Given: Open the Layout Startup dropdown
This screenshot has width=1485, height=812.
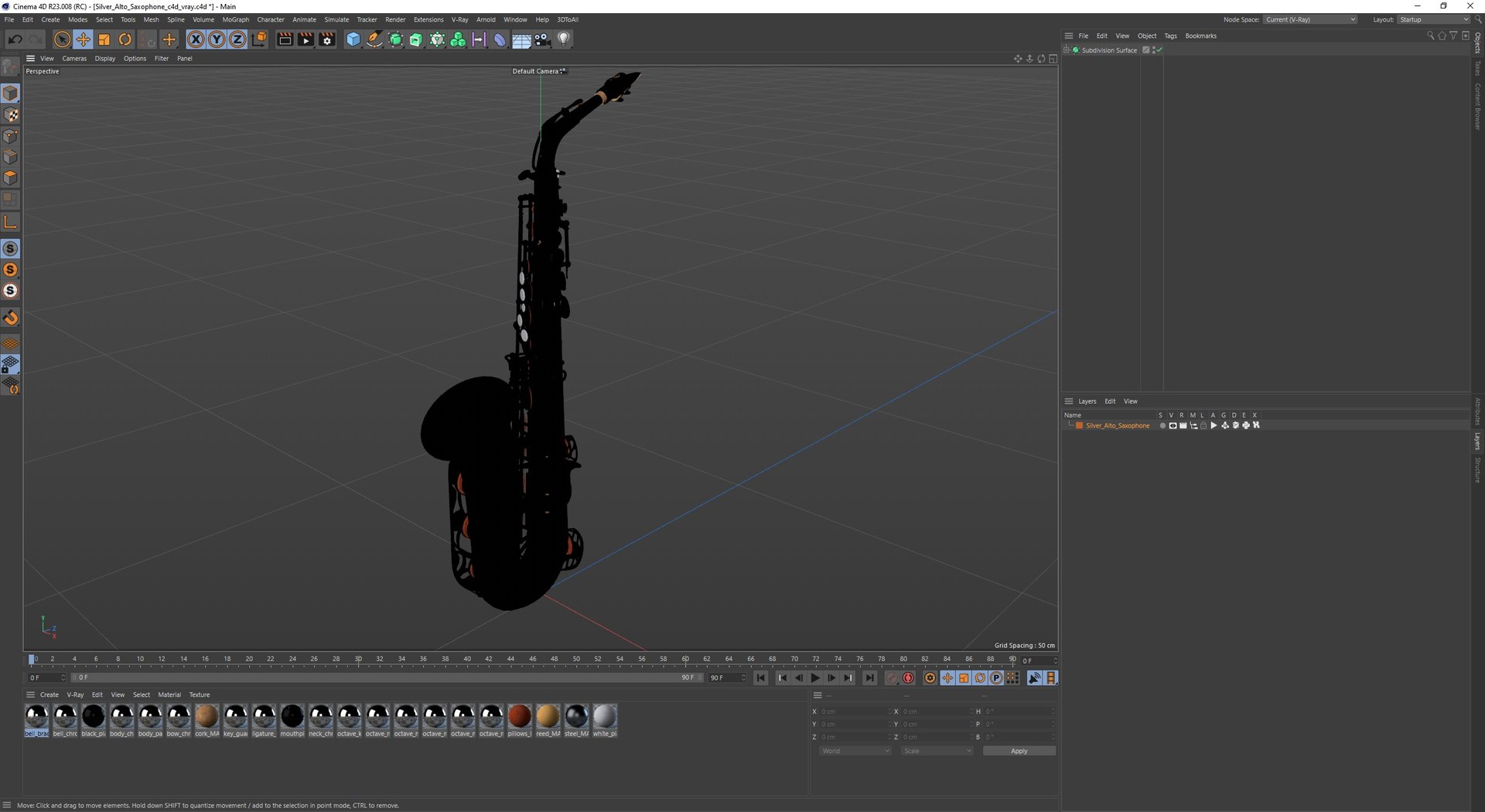Looking at the screenshot, I should [x=1434, y=19].
